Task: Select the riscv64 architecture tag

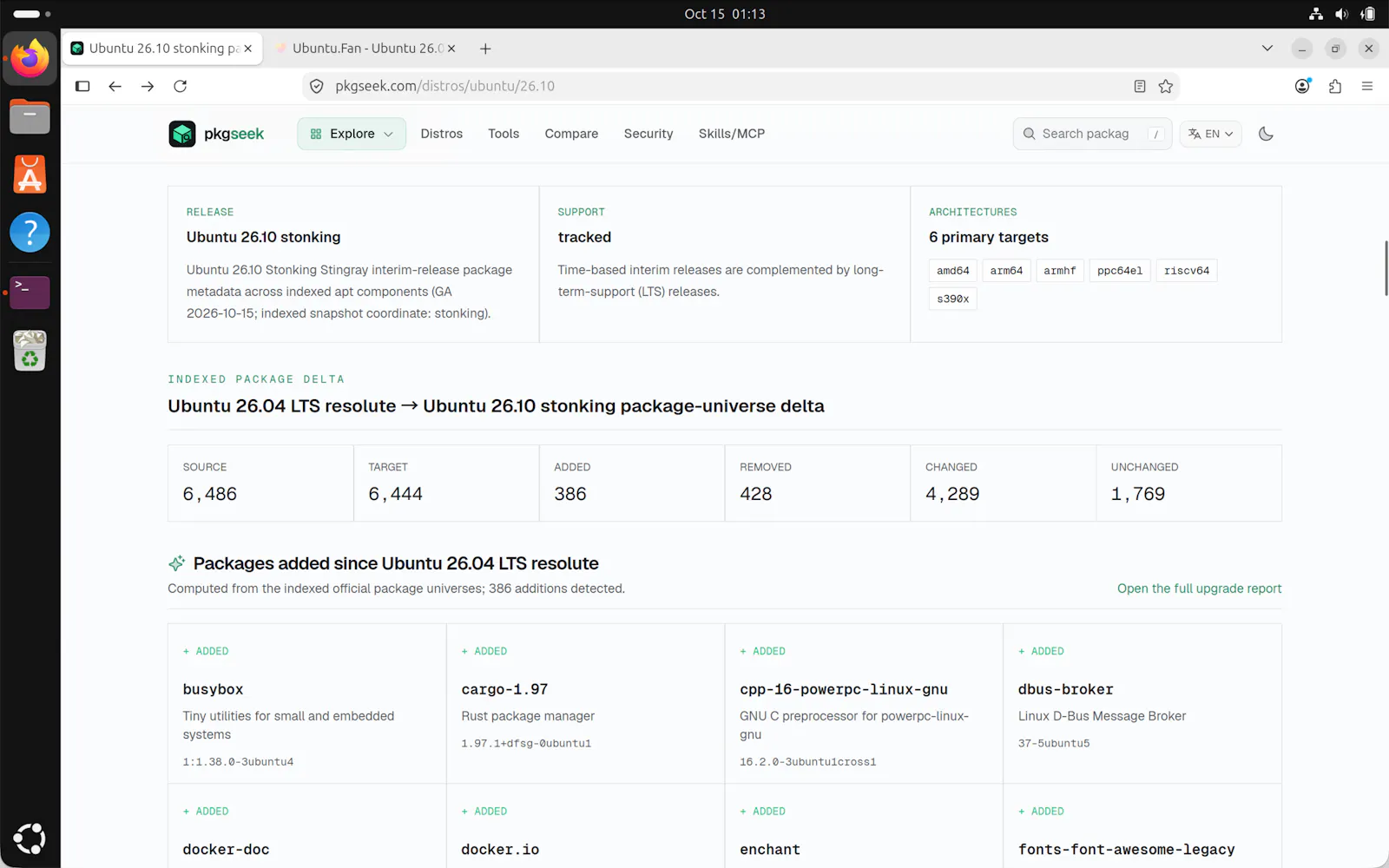Action: click(1187, 271)
